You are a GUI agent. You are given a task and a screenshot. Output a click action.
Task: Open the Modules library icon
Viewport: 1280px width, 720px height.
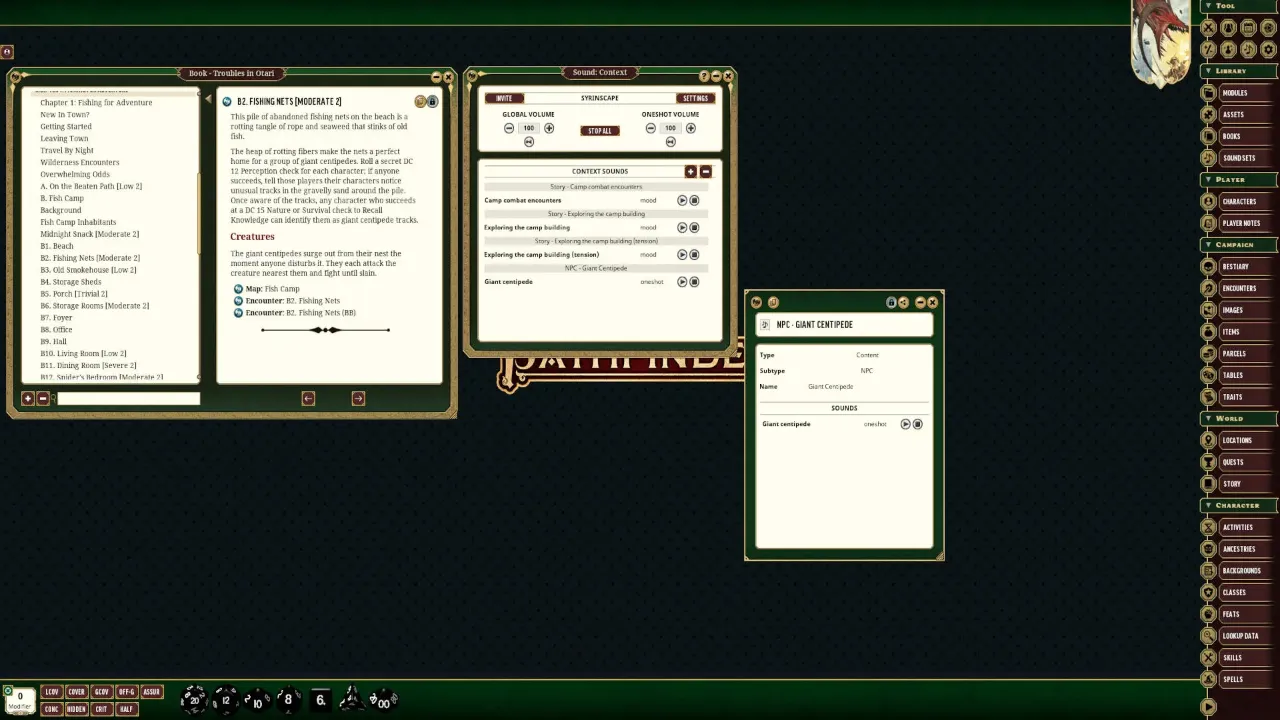1209,93
